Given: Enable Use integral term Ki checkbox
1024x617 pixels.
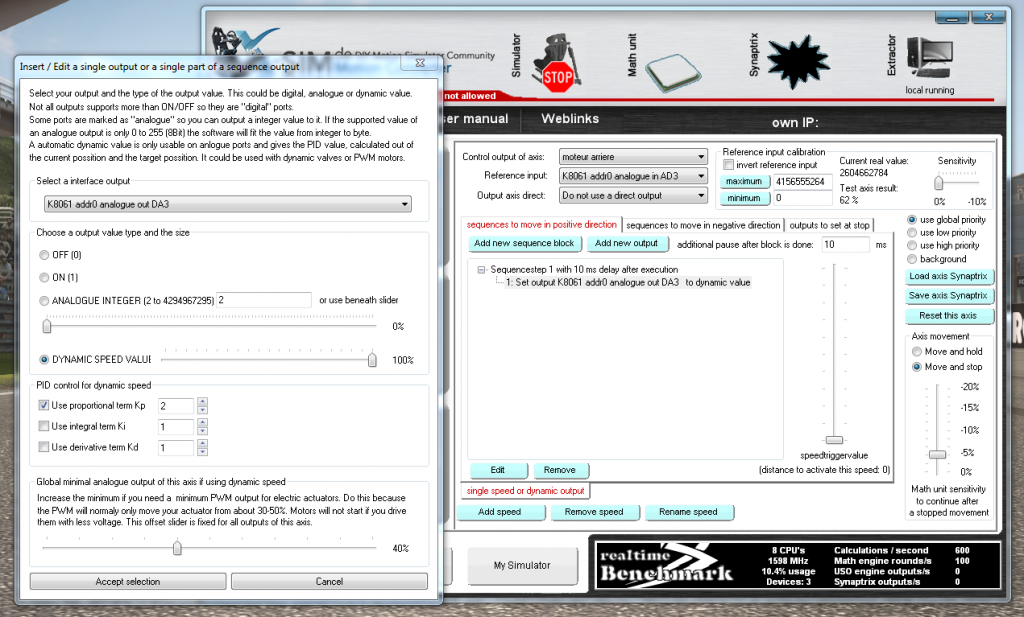Looking at the screenshot, I should (44, 426).
